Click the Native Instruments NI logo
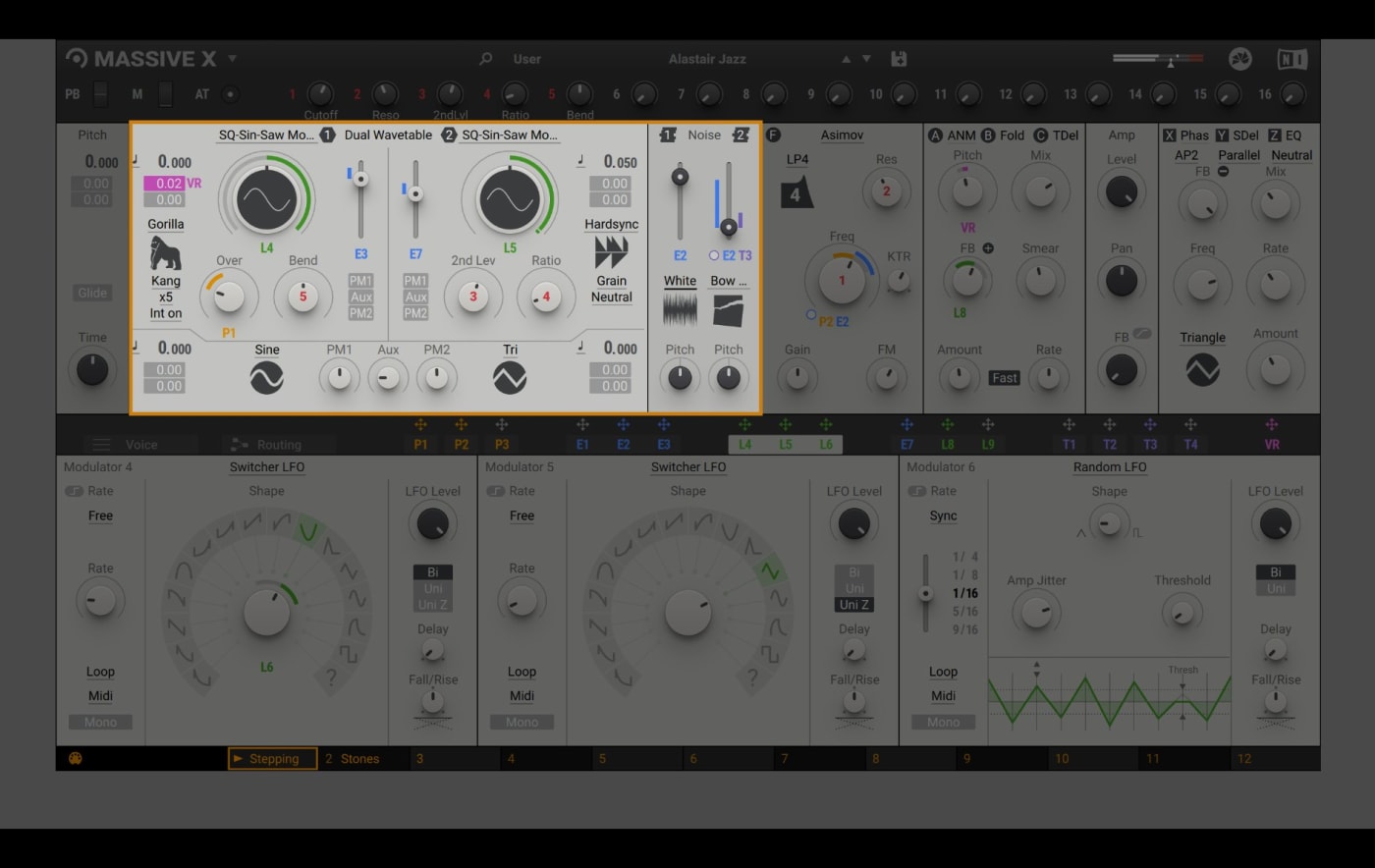Image resolution: width=1375 pixels, height=868 pixels. pyautogui.click(x=1292, y=59)
